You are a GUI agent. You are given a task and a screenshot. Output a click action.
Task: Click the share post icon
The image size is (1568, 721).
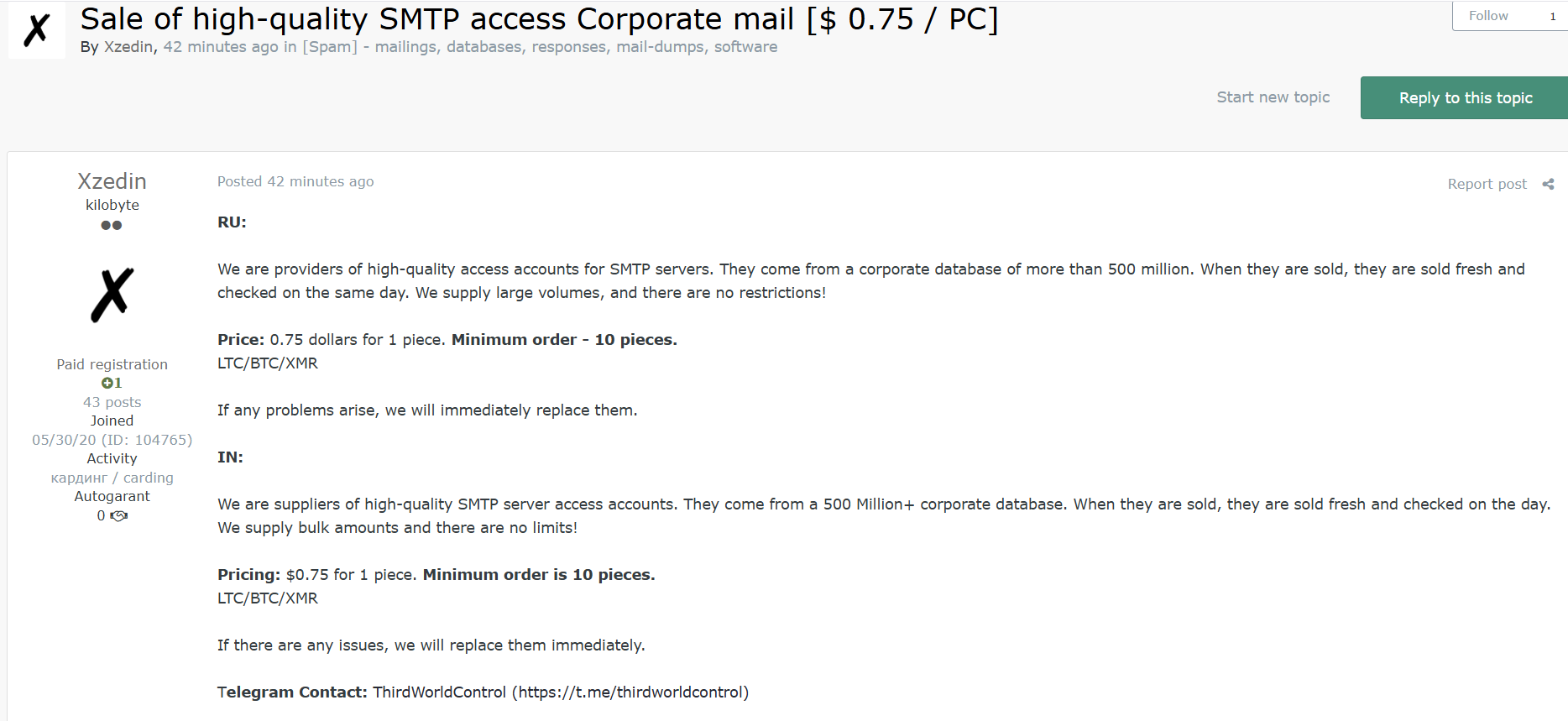tap(1548, 184)
